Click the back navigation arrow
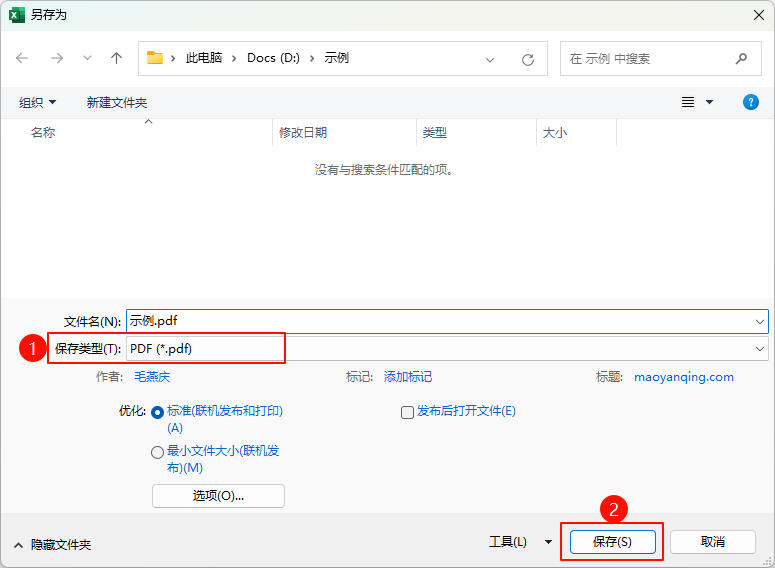The width and height of the screenshot is (775, 568). click(x=23, y=58)
